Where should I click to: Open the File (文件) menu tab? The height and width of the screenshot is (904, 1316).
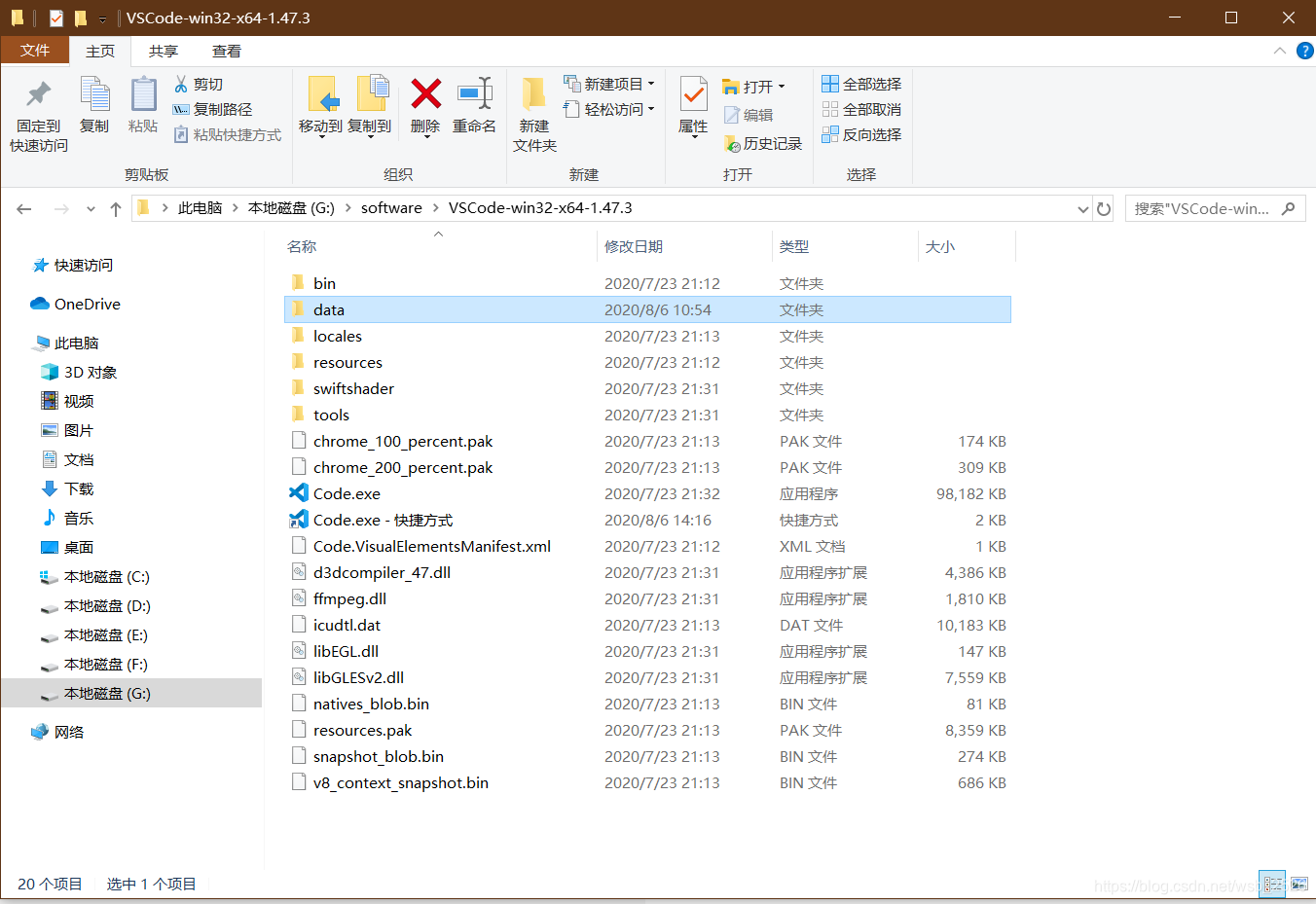pos(35,51)
